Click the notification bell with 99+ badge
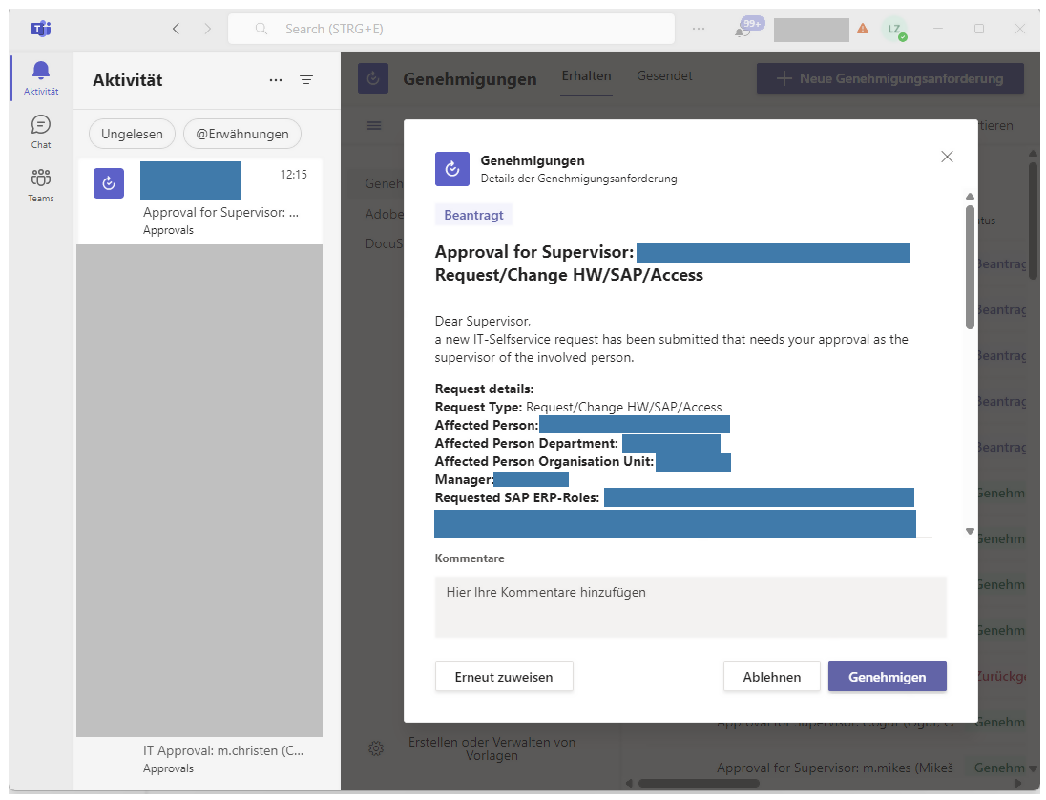Screen dimensions: 1046x800 tap(746, 28)
